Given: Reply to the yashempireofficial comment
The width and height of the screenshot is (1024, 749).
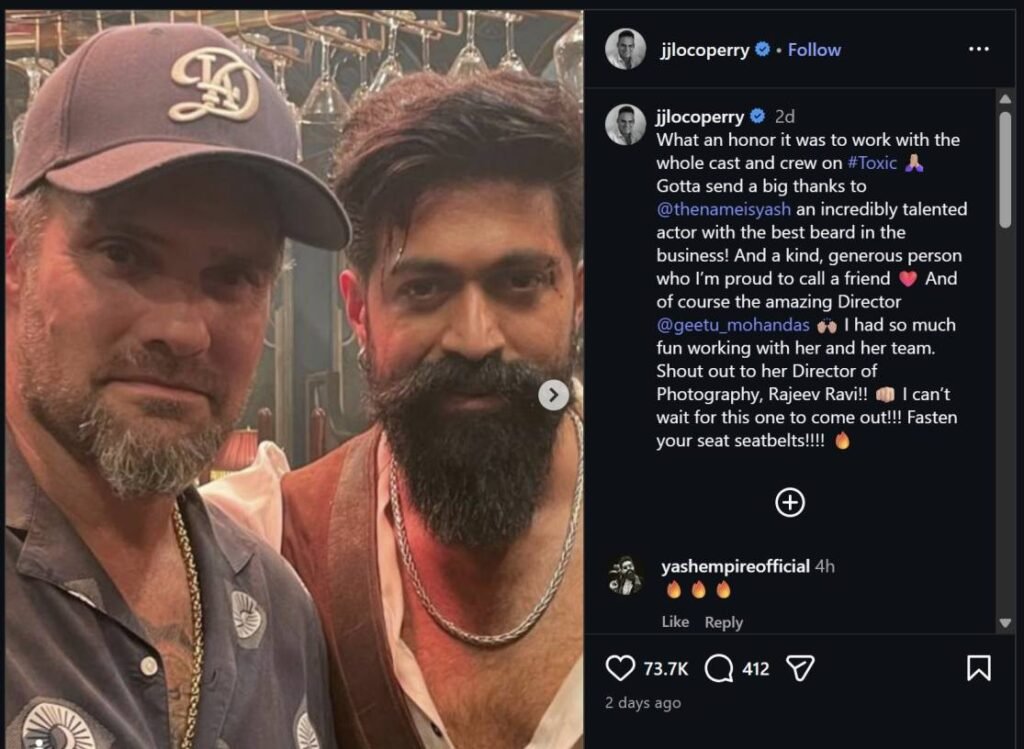Looking at the screenshot, I should pyautogui.click(x=724, y=622).
